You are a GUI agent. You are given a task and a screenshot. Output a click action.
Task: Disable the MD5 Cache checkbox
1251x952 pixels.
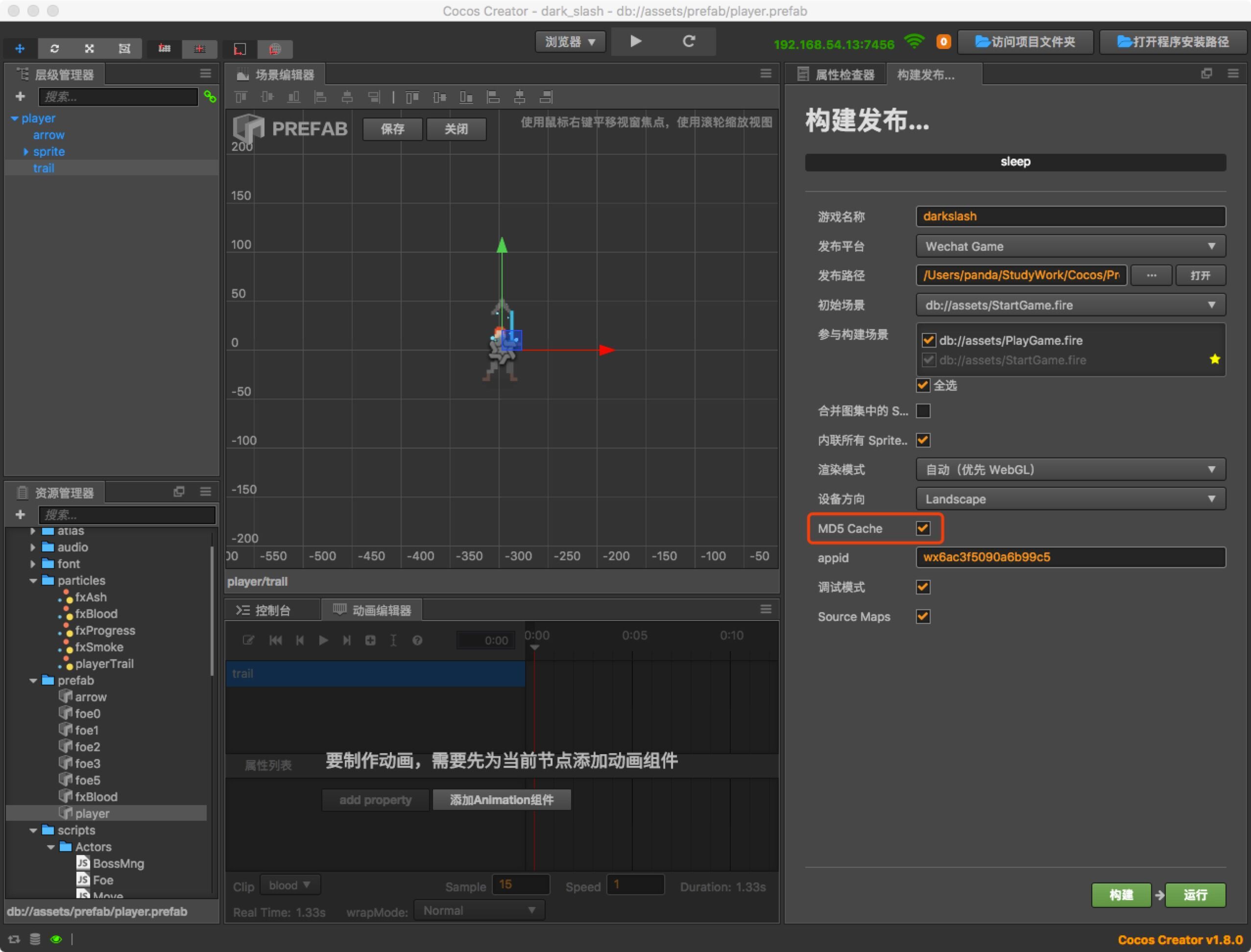tap(923, 528)
